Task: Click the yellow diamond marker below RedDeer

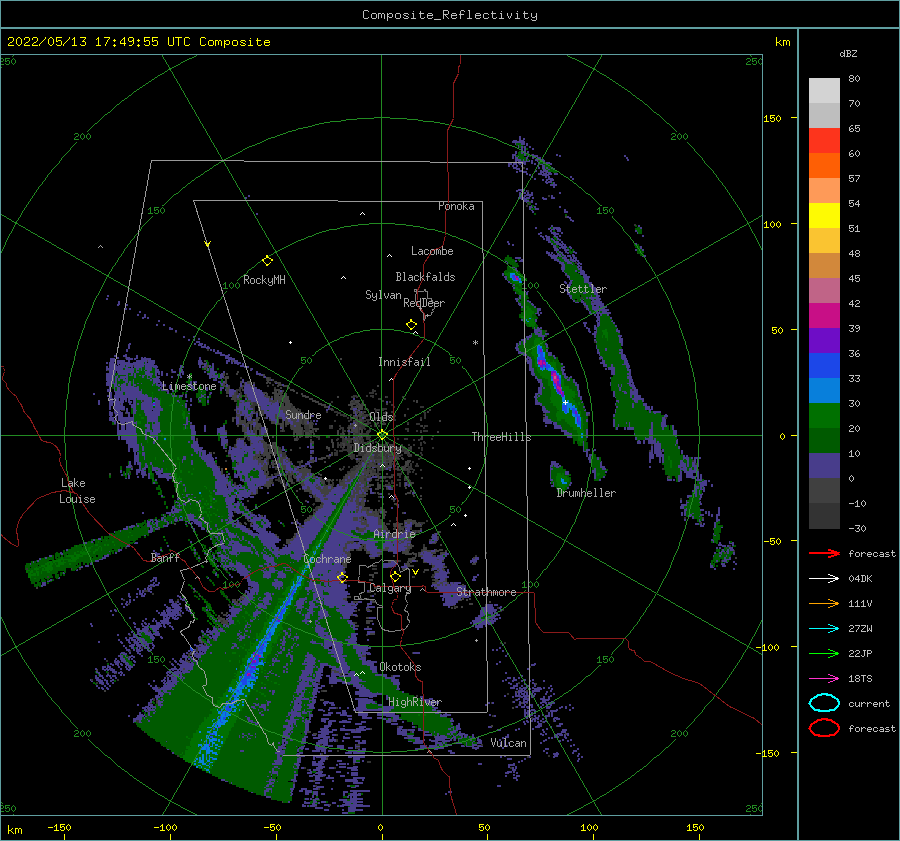Action: tap(411, 325)
